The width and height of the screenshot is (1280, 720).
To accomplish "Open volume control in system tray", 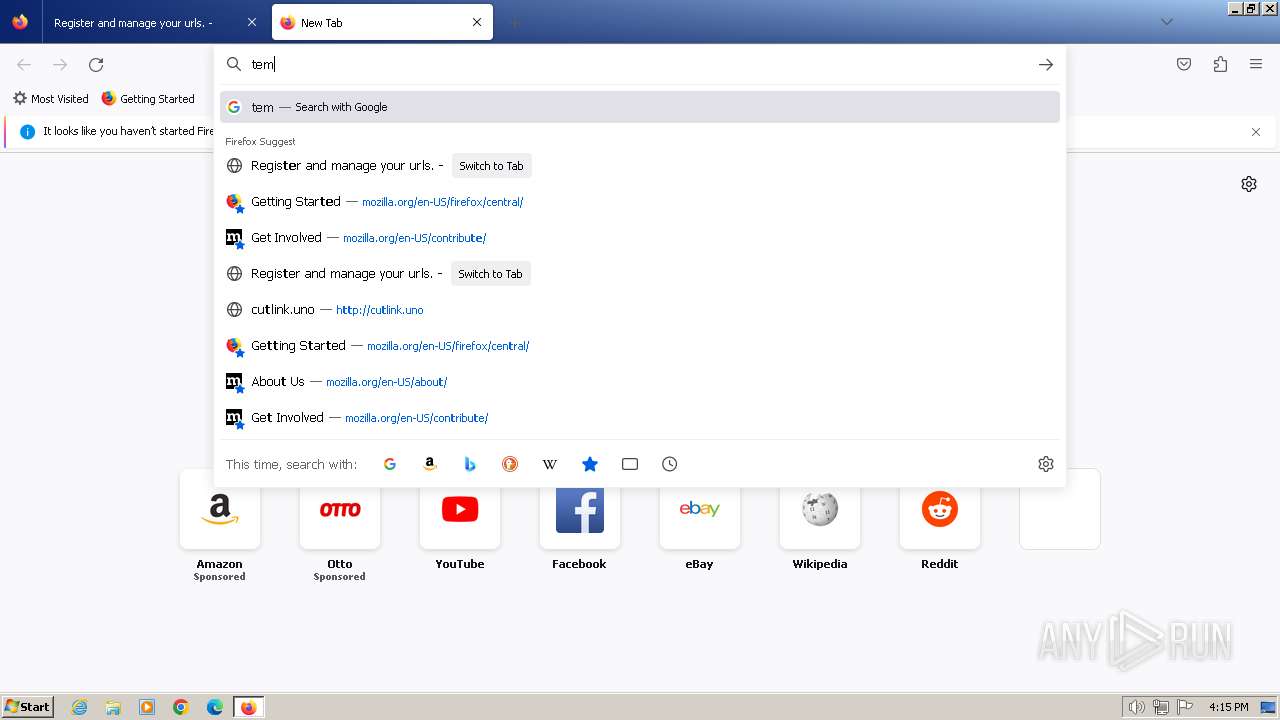I will (x=1136, y=707).
